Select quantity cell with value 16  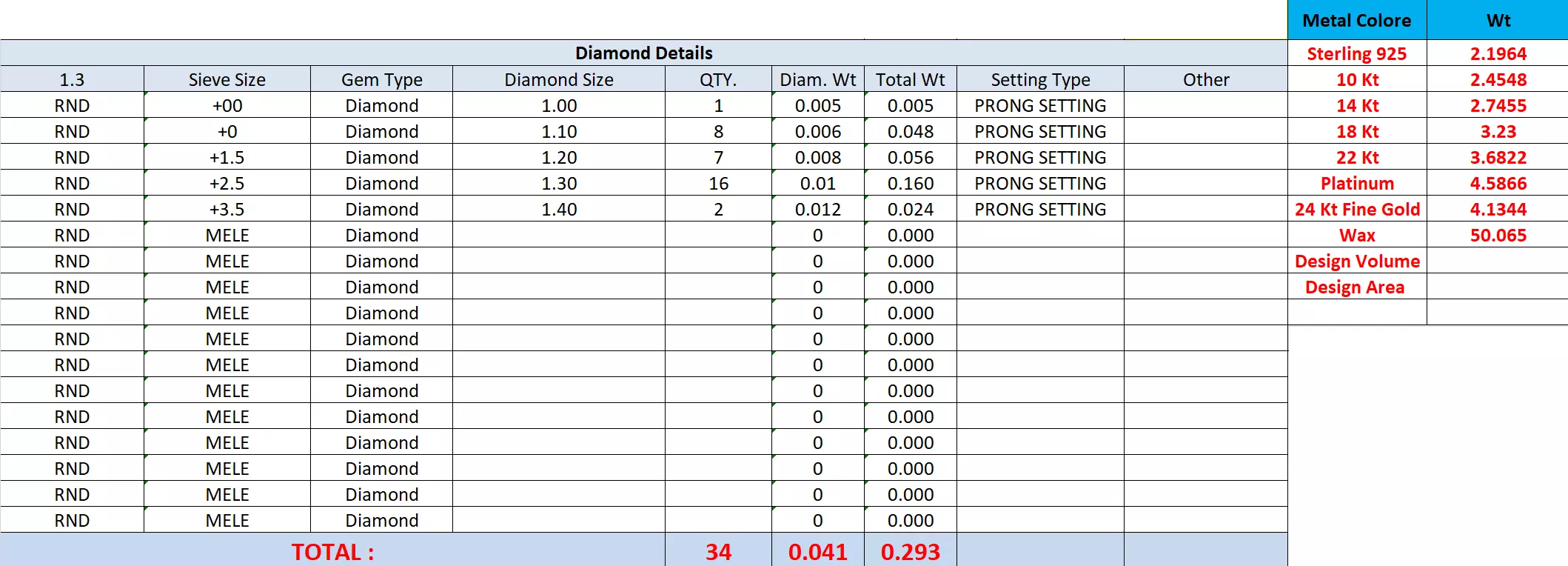click(718, 183)
